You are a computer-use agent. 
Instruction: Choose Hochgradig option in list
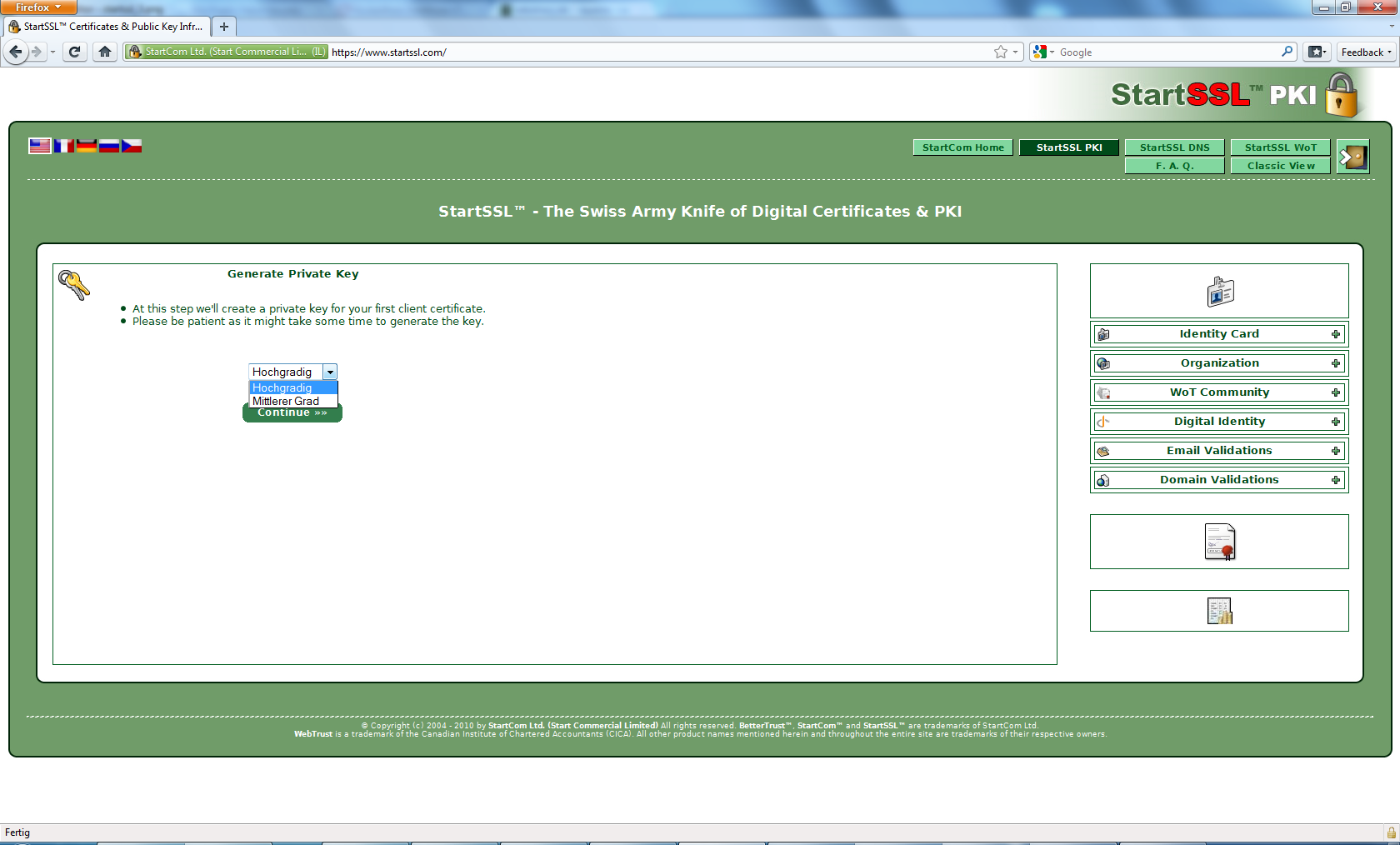click(293, 387)
